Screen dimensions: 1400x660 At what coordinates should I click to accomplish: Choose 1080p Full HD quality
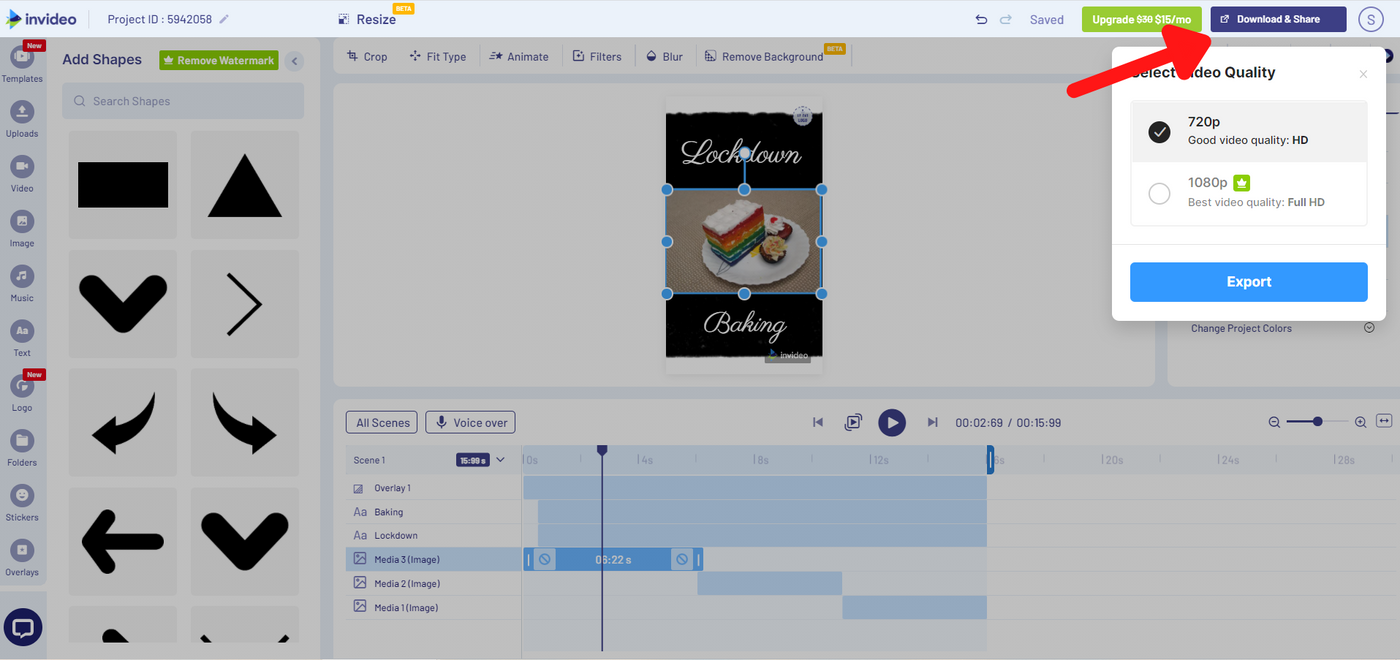pos(1248,192)
